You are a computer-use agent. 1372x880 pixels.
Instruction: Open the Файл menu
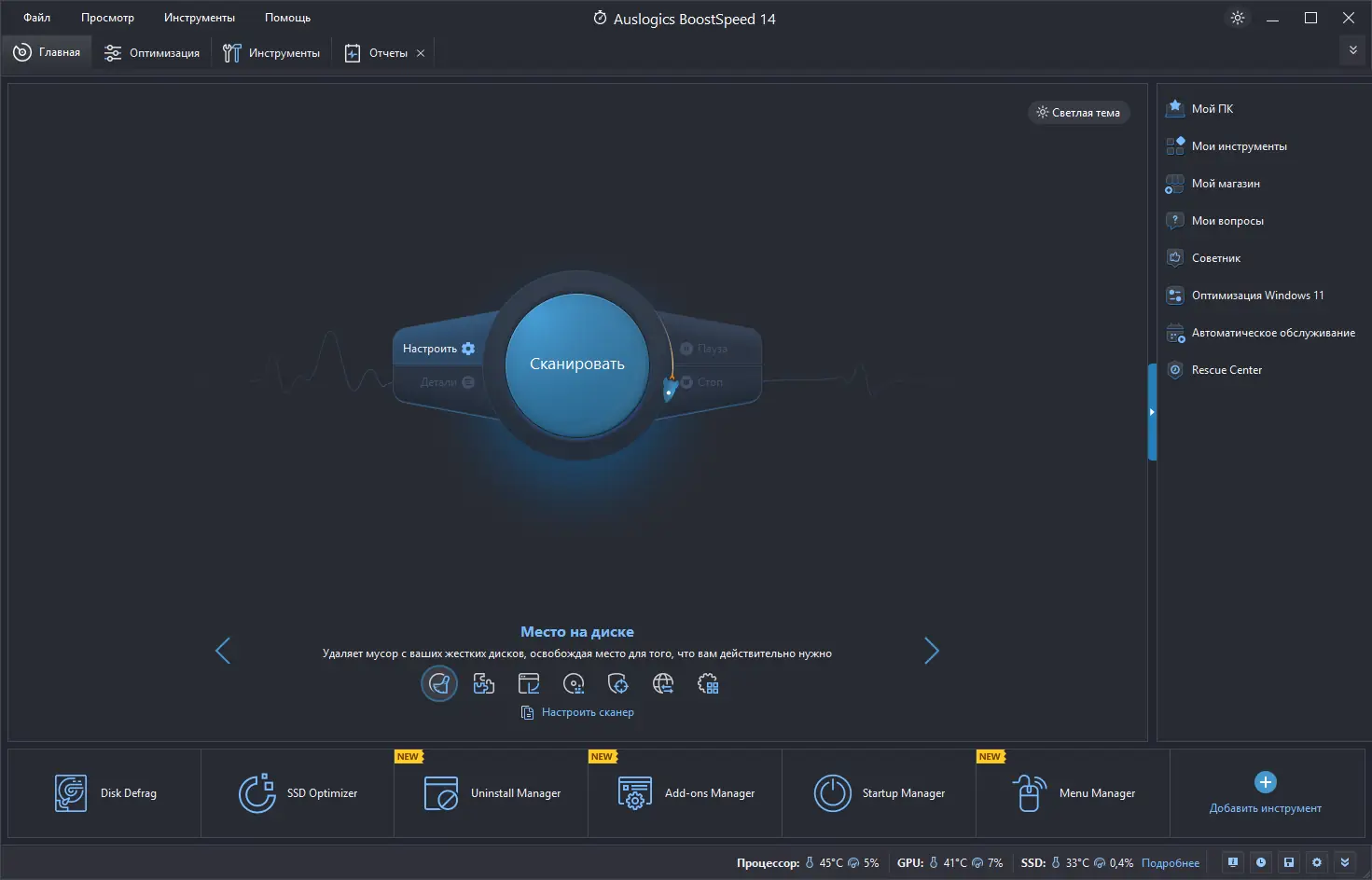(x=37, y=18)
